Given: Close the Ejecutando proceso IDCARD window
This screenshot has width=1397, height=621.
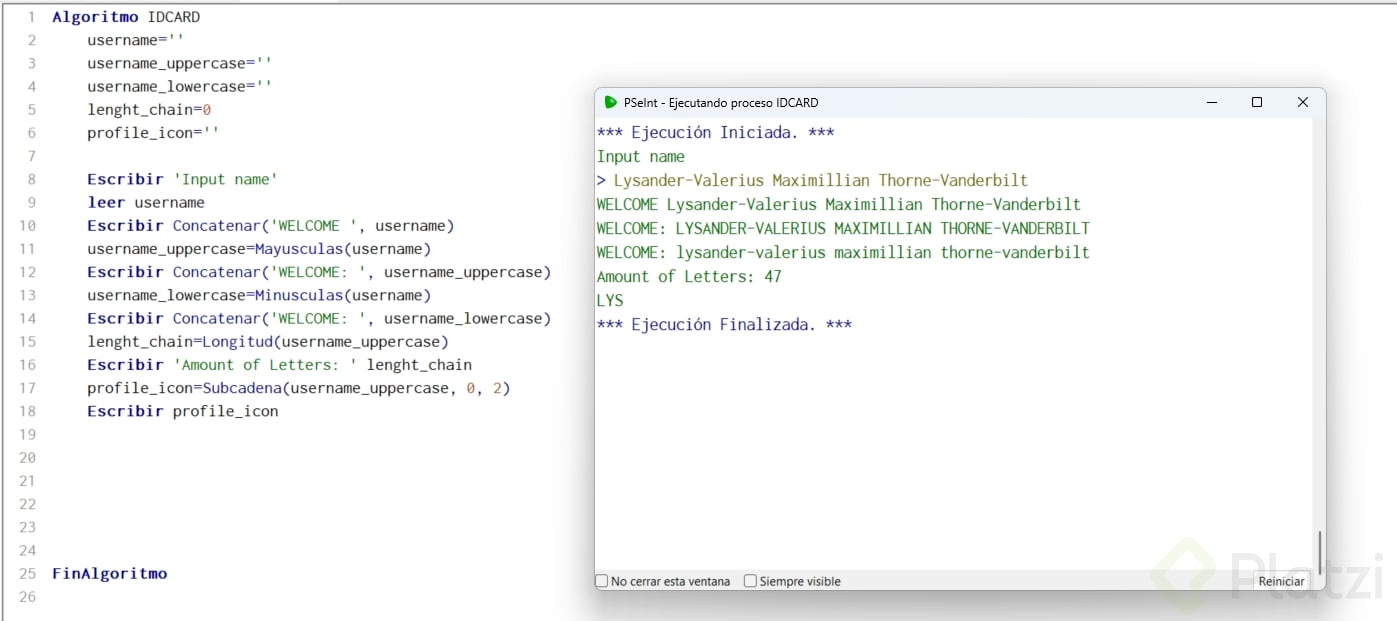Looking at the screenshot, I should 1302,102.
